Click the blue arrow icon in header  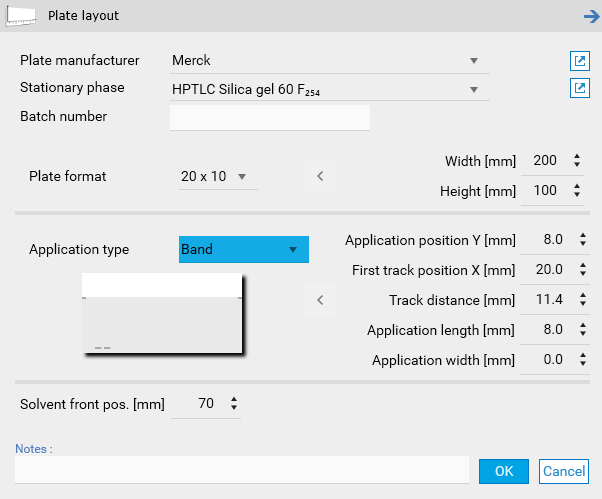(x=590, y=15)
